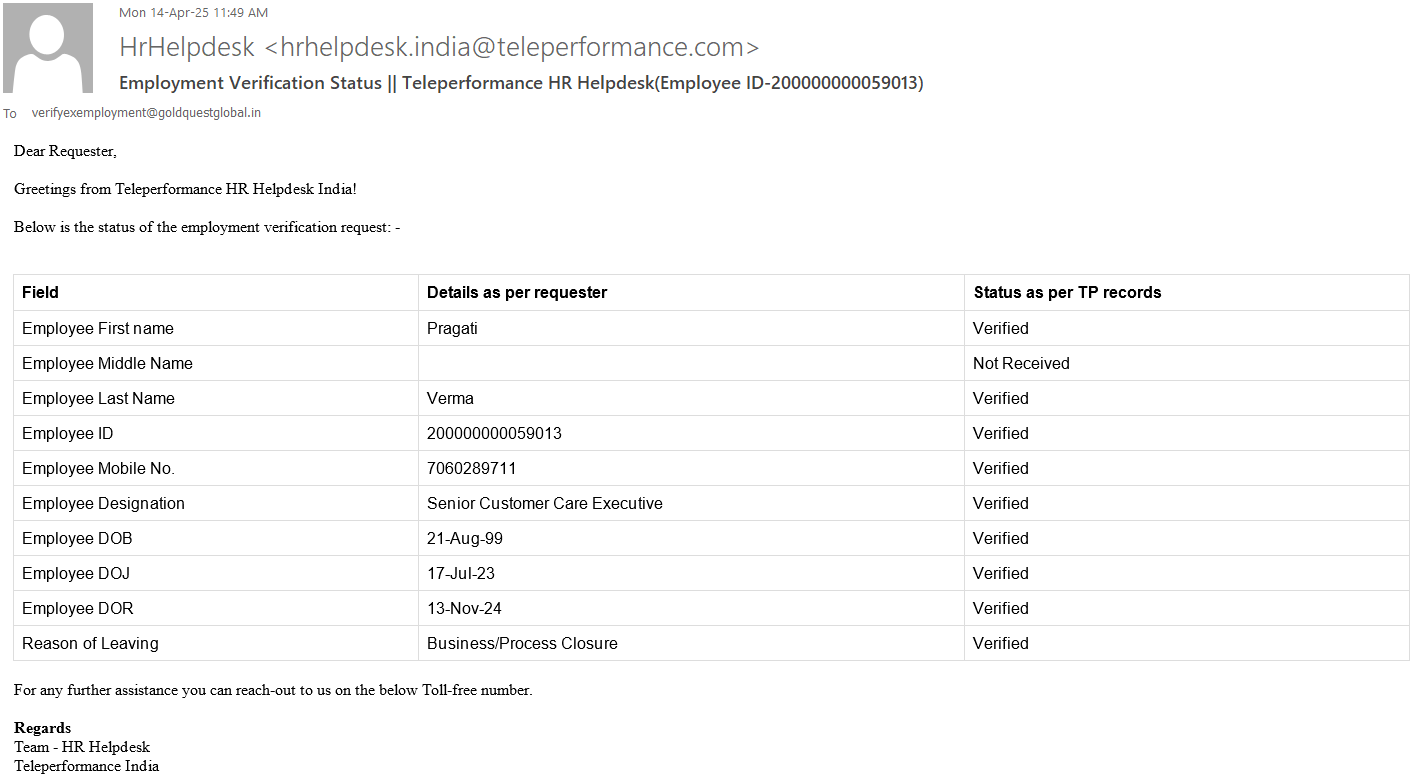This screenshot has height=779, width=1428.
Task: Click the date of joining 17-Jul-23
Action: (461, 573)
